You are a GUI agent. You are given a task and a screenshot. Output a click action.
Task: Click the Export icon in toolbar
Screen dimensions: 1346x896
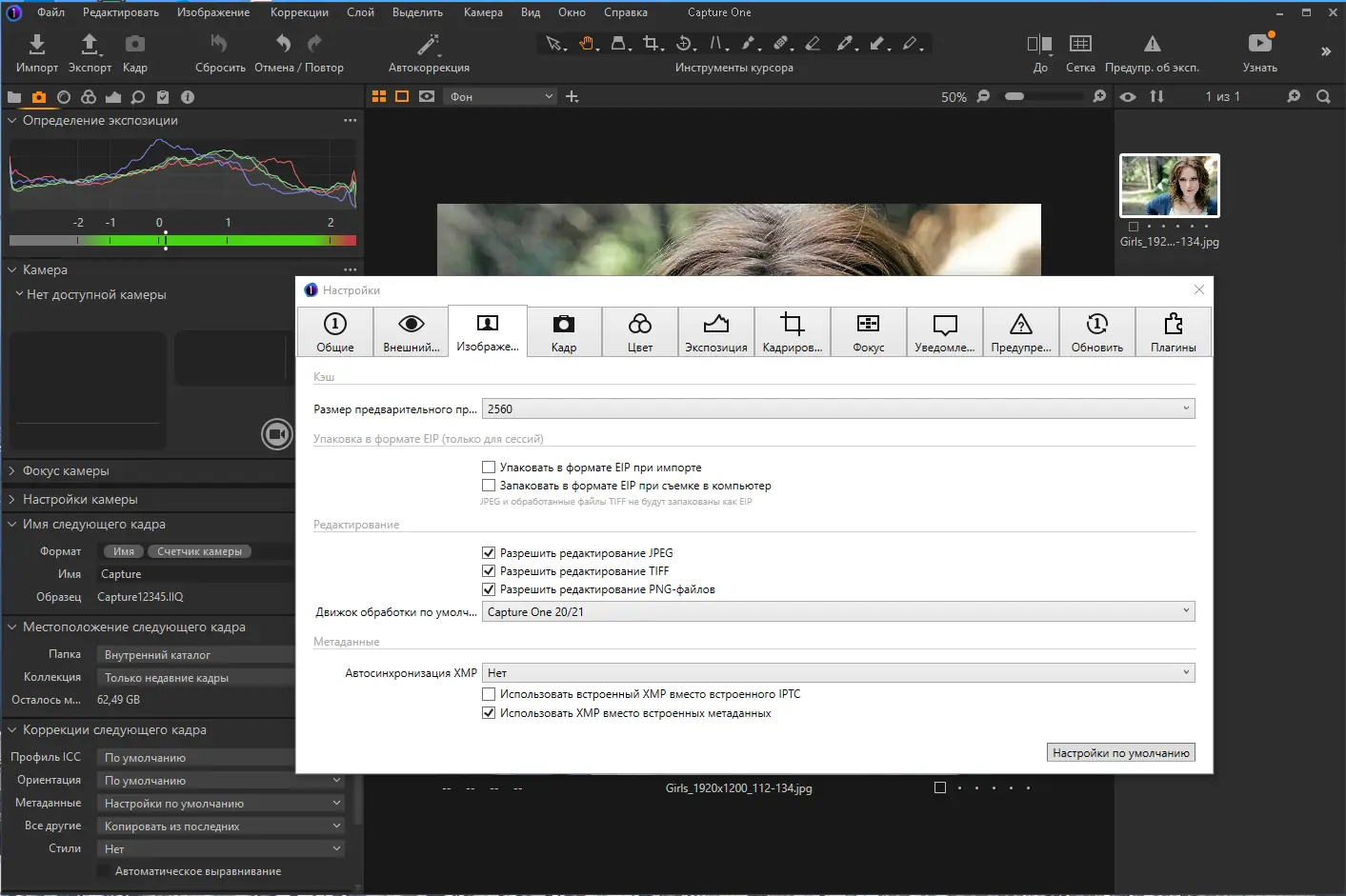pos(90,45)
